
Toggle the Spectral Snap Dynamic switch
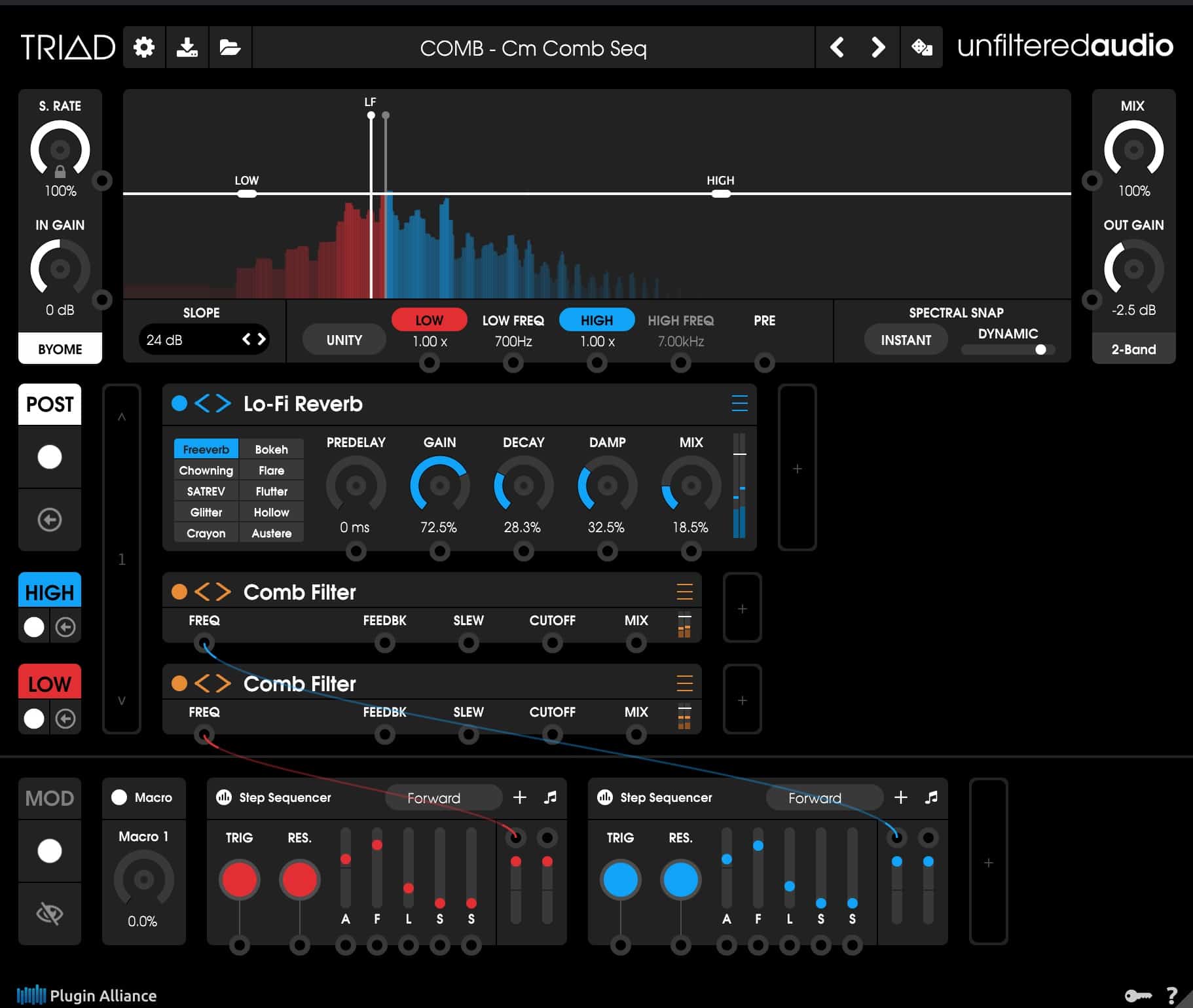pos(1008,350)
